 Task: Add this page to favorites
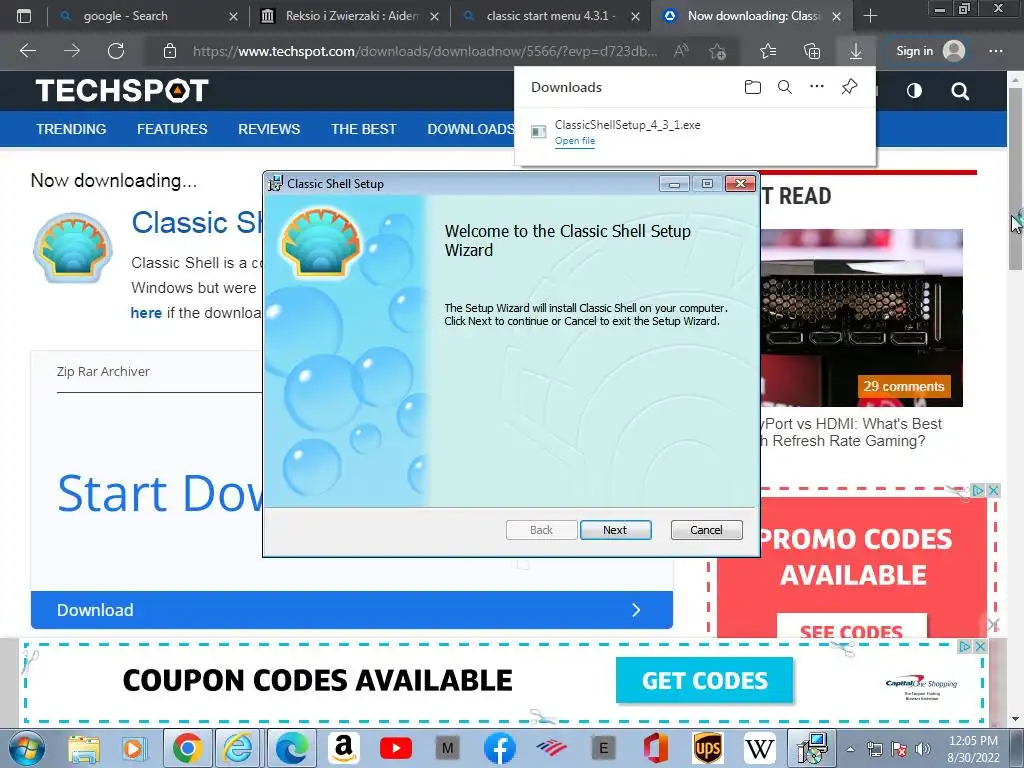click(717, 51)
